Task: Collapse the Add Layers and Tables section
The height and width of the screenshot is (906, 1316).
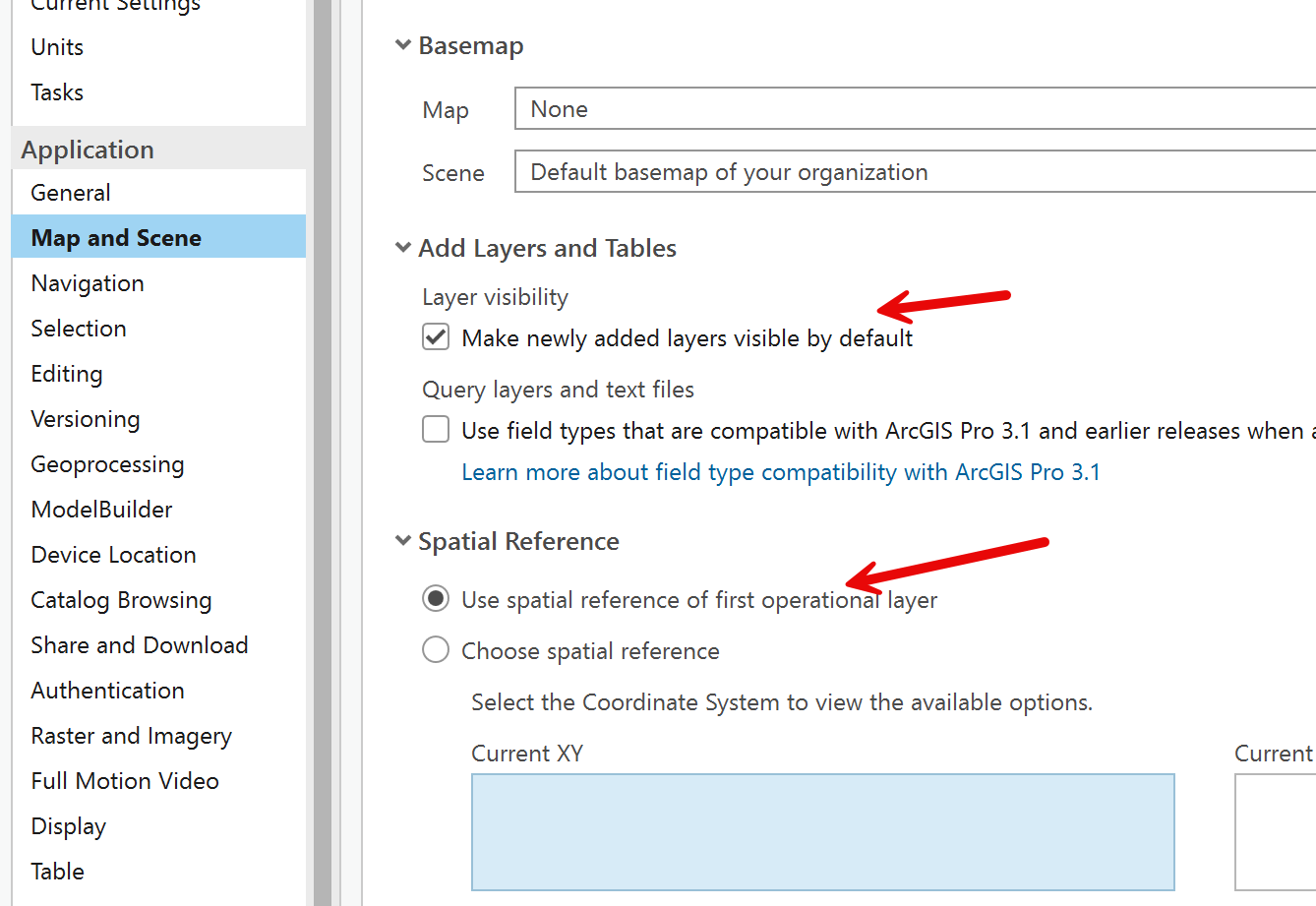Action: point(402,248)
